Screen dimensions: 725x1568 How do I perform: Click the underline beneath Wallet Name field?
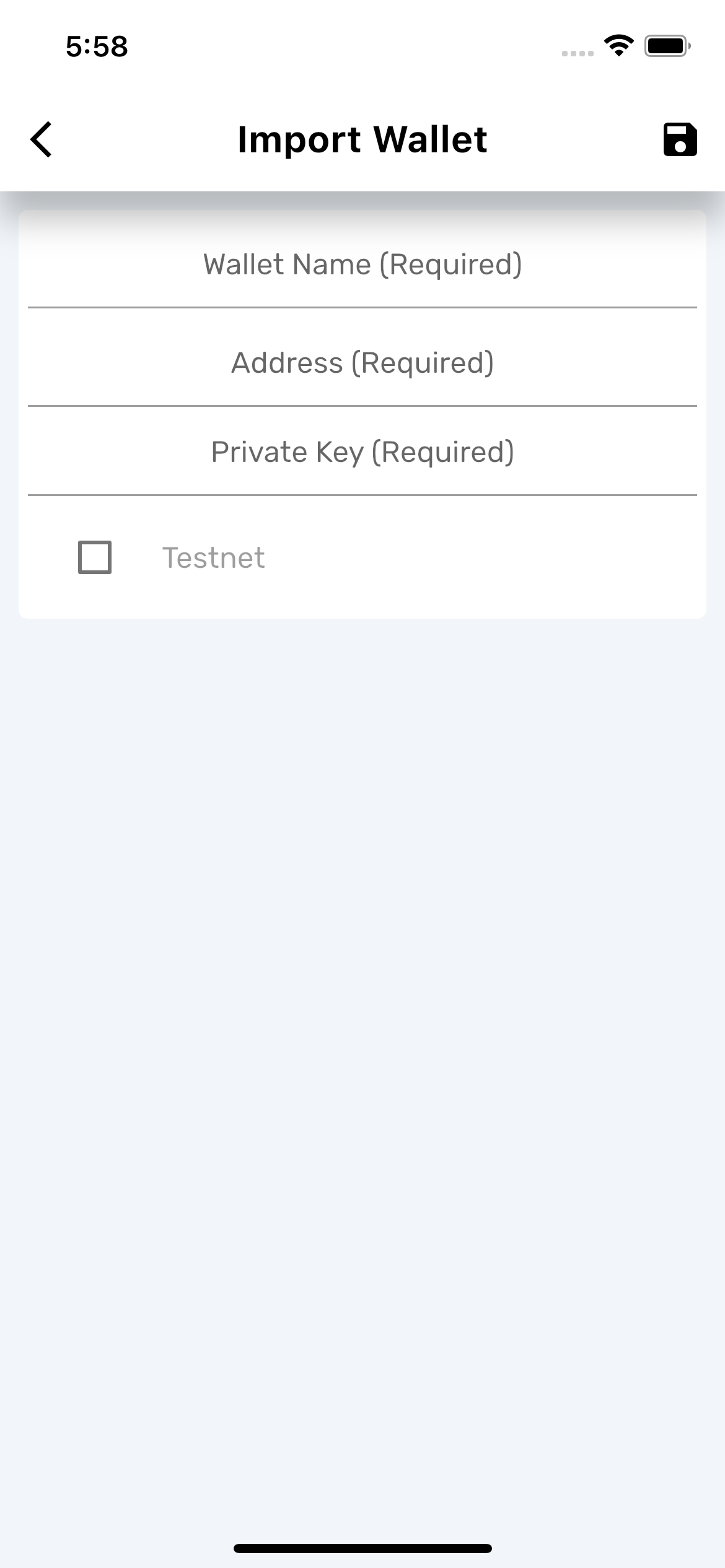point(362,307)
